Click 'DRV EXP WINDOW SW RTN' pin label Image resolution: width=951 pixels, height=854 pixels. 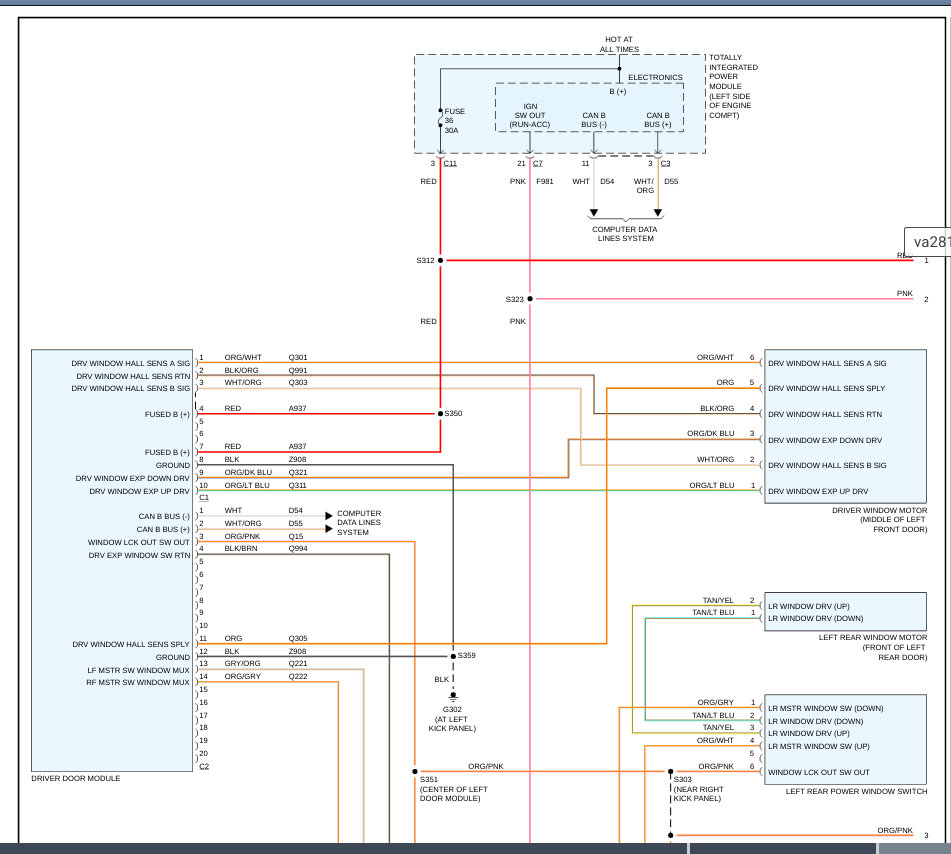tap(139, 555)
